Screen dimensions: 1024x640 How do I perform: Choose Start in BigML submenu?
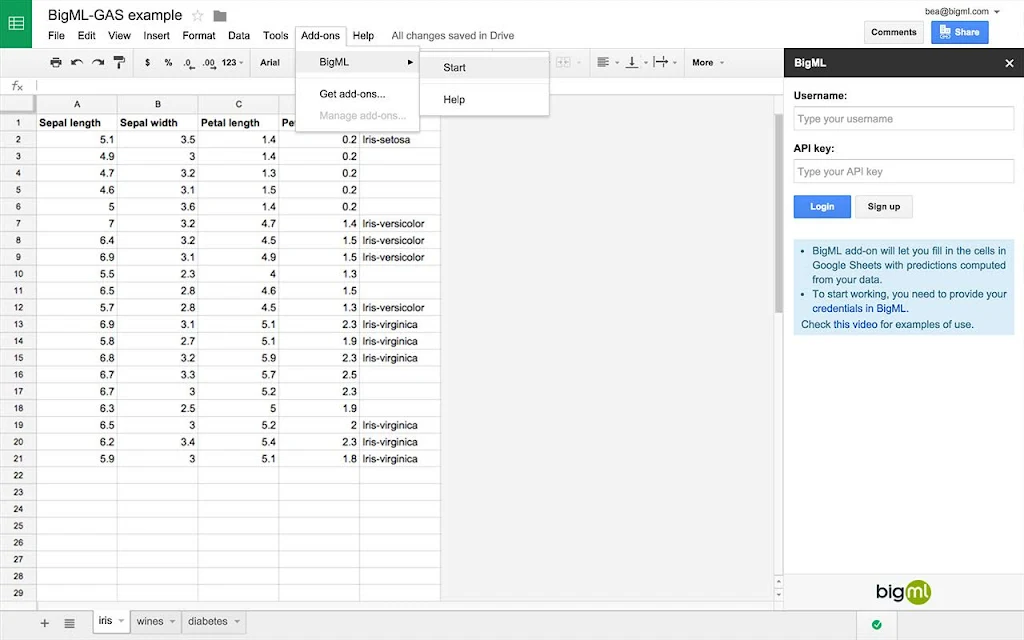click(484, 67)
